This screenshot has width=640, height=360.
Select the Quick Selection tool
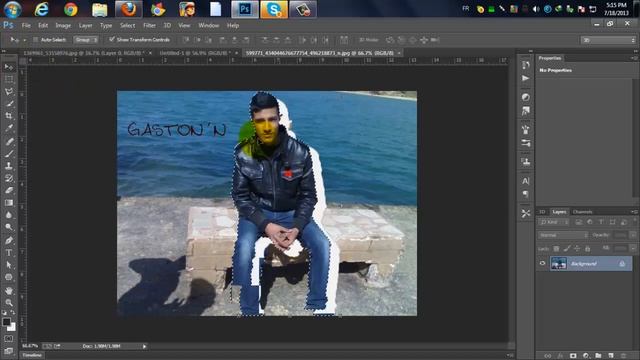pyautogui.click(x=9, y=103)
